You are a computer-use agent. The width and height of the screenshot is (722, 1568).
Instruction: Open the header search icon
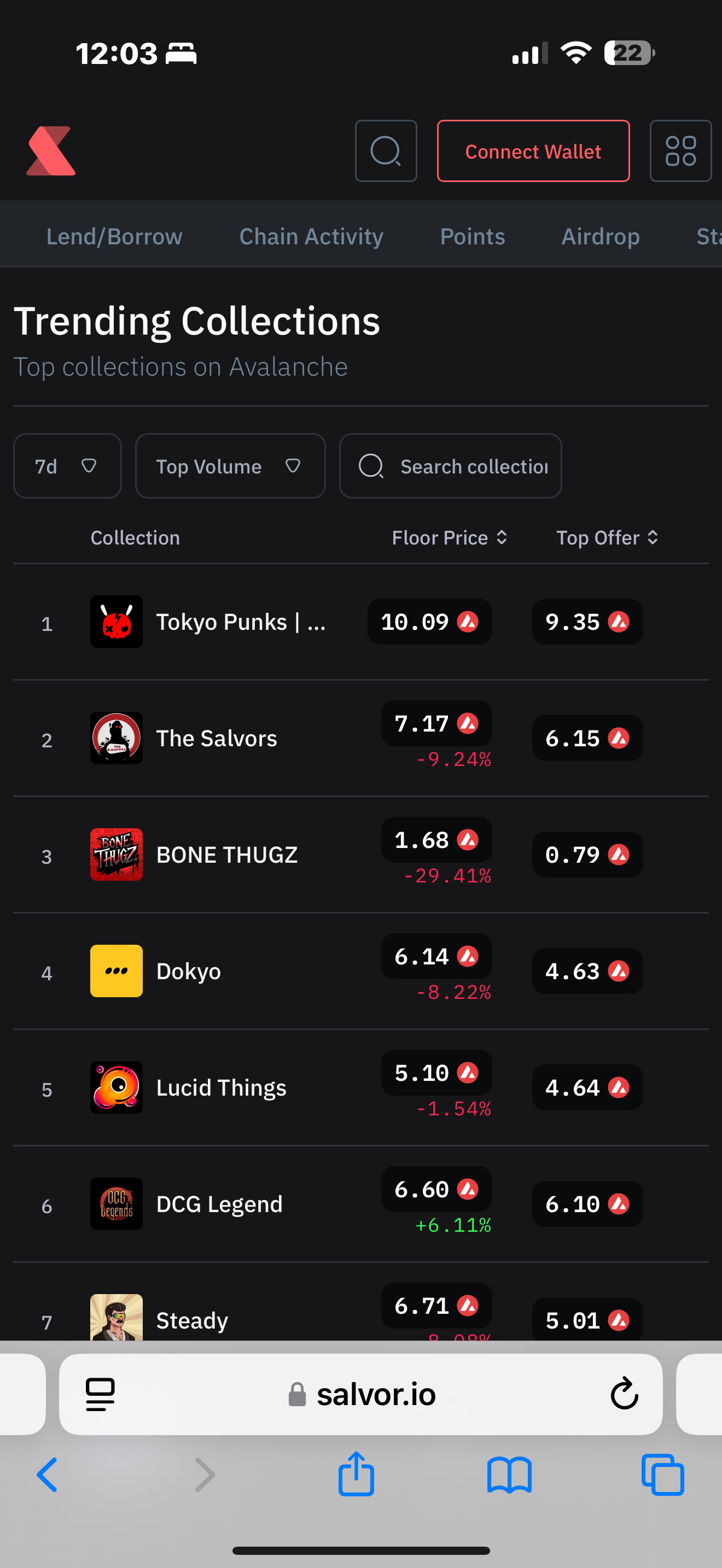(x=386, y=151)
